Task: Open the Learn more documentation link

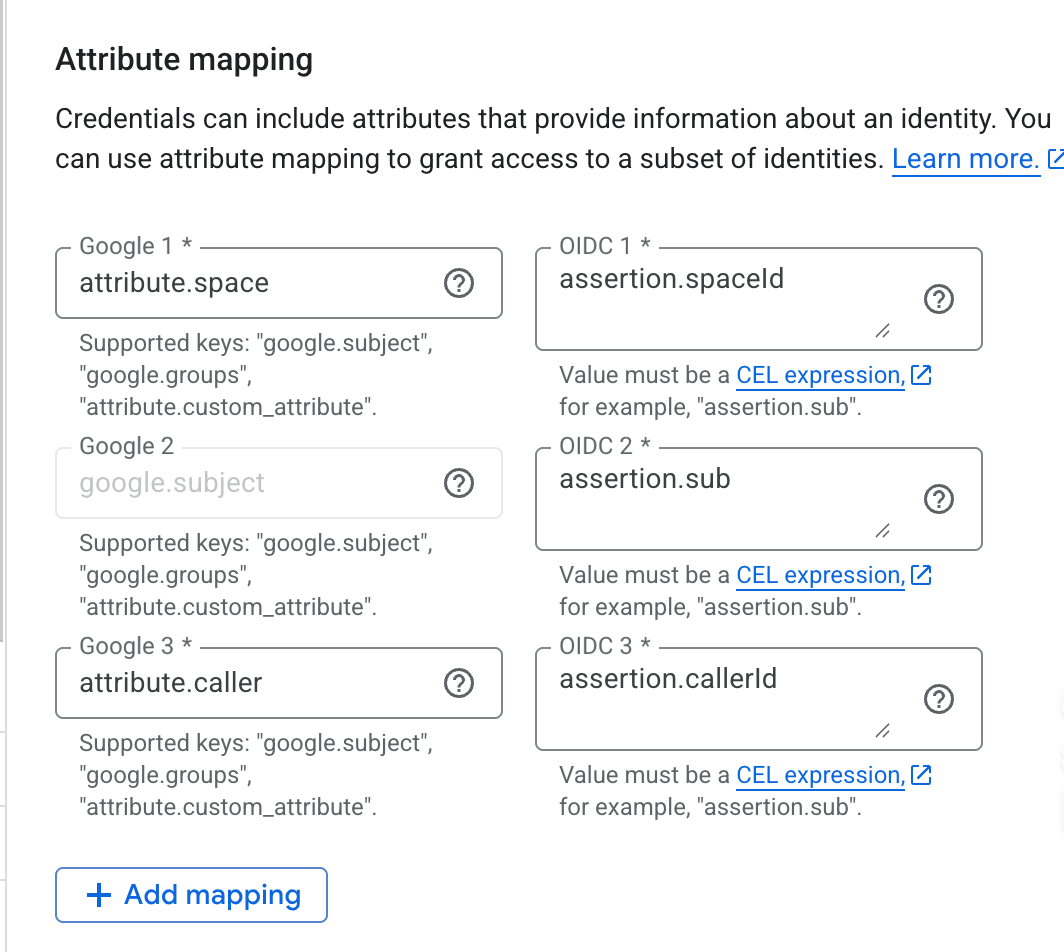Action: click(x=964, y=158)
